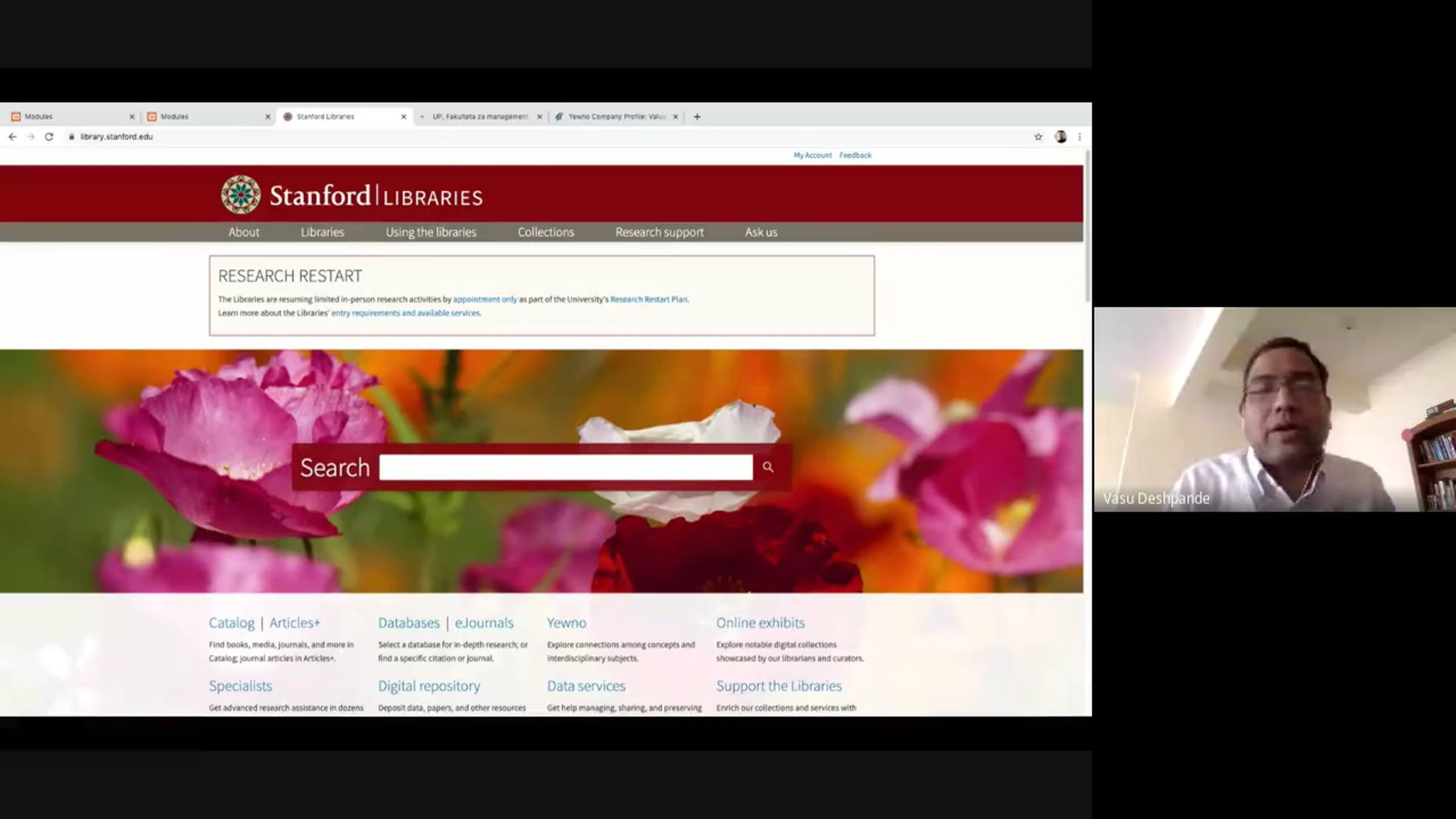Viewport: 1456px width, 819px height.
Task: Follow the appointment only link
Action: 485,299
